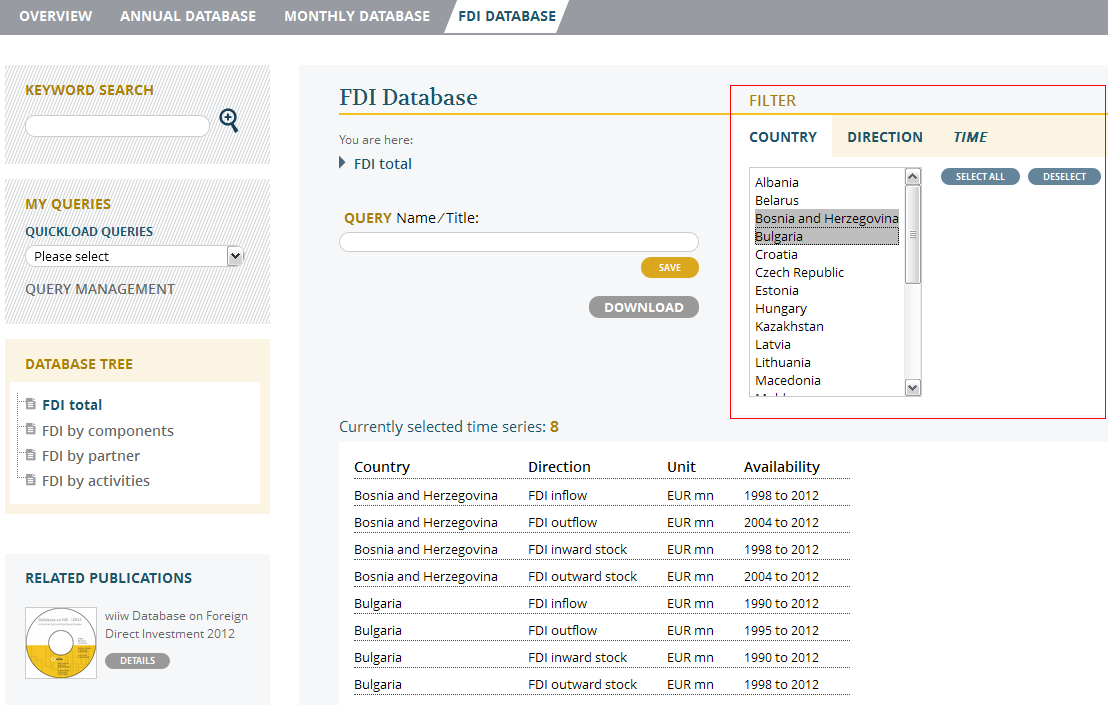Viewport: 1108px width, 705px height.
Task: Click the Query Name/Title input field
Action: point(518,242)
